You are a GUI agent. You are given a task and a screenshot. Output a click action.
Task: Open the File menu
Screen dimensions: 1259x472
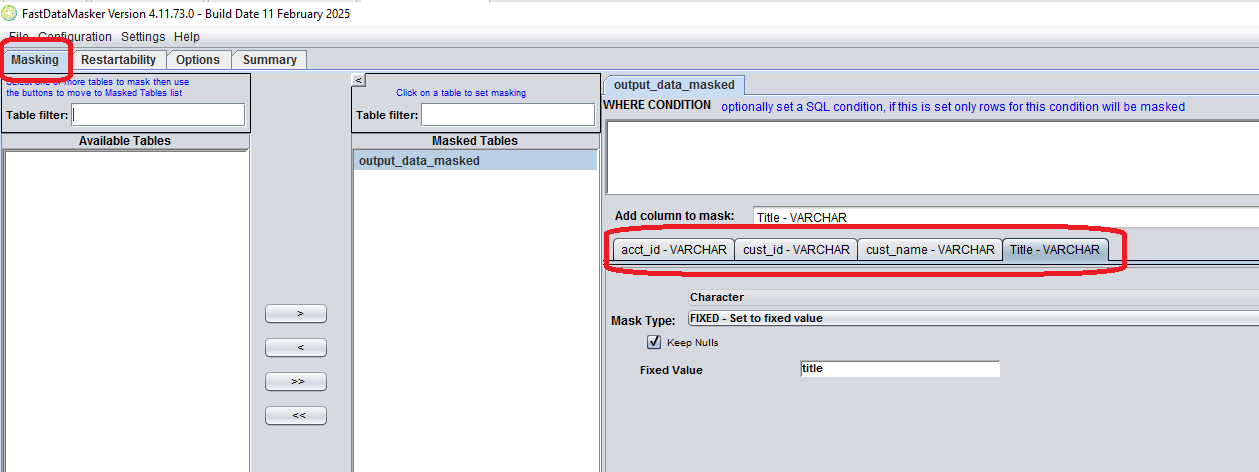(19, 36)
